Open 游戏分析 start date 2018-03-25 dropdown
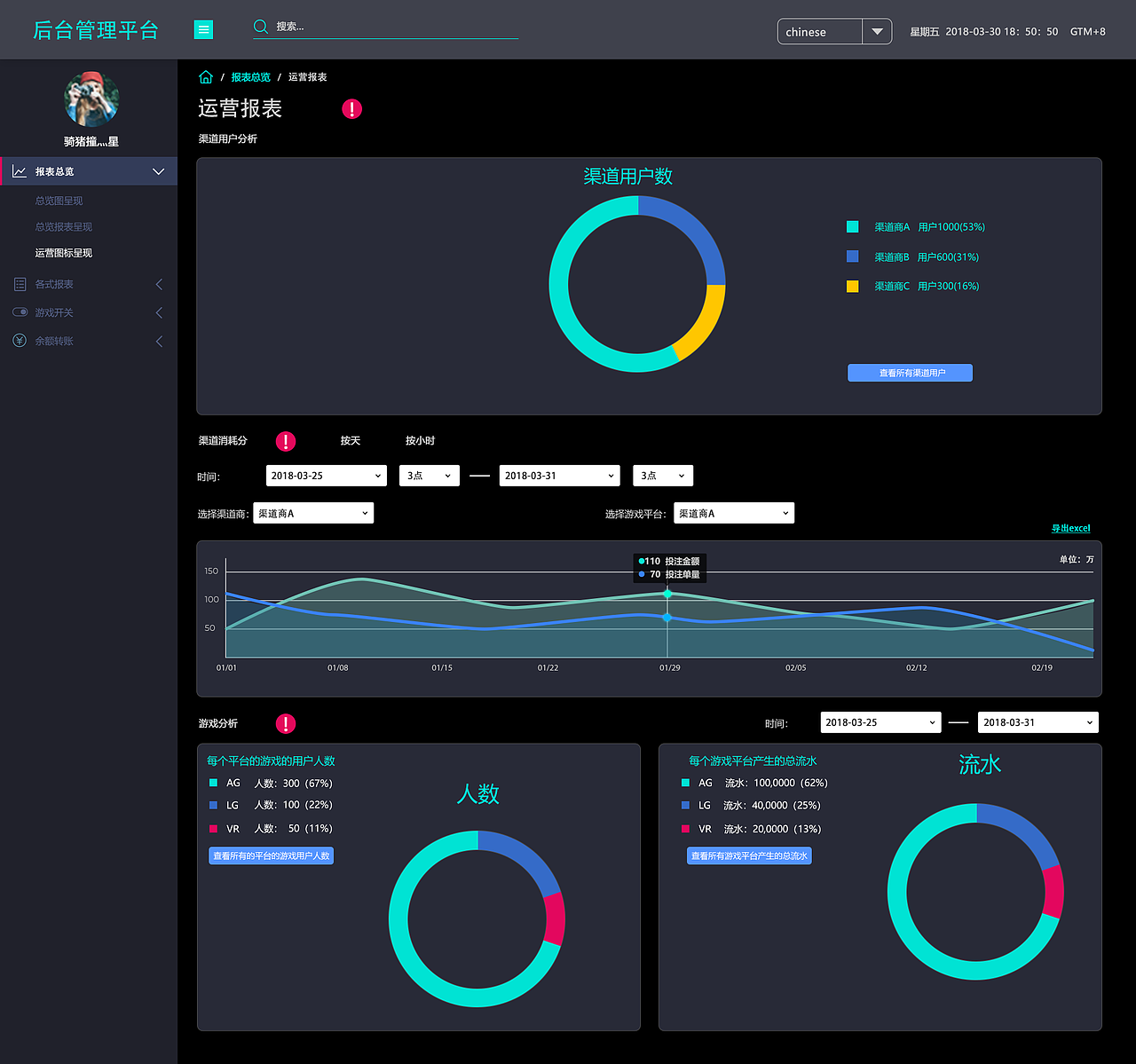This screenshot has width=1136, height=1064. [880, 722]
